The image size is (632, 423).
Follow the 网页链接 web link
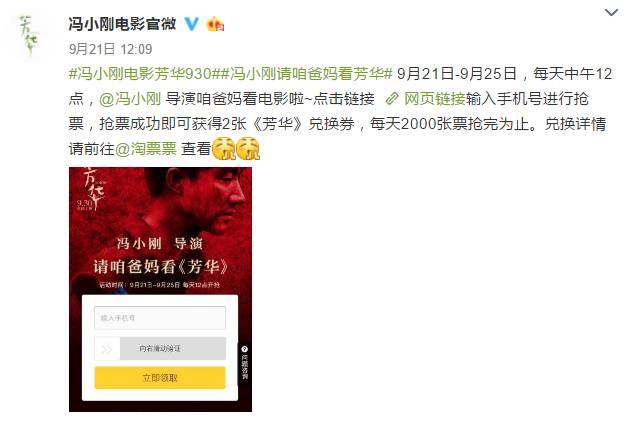(435, 99)
